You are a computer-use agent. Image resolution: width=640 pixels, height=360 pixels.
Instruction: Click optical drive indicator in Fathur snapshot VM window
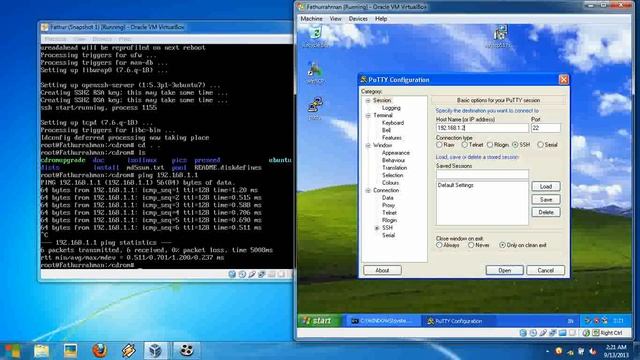[x=242, y=274]
